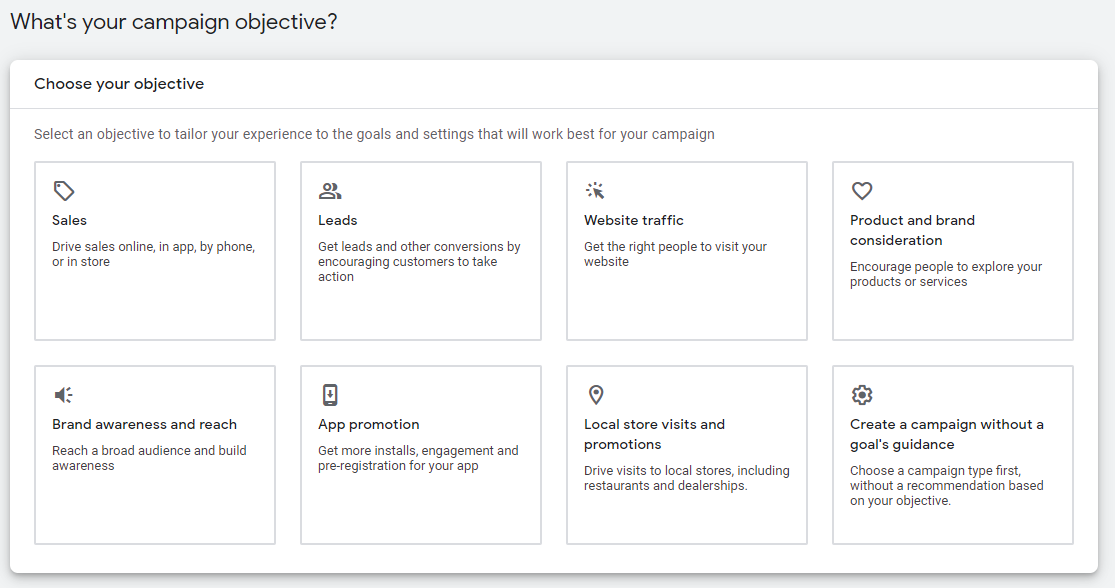Viewport: 1115px width, 588px height.
Task: Choose the Website traffic objective card
Action: click(686, 250)
